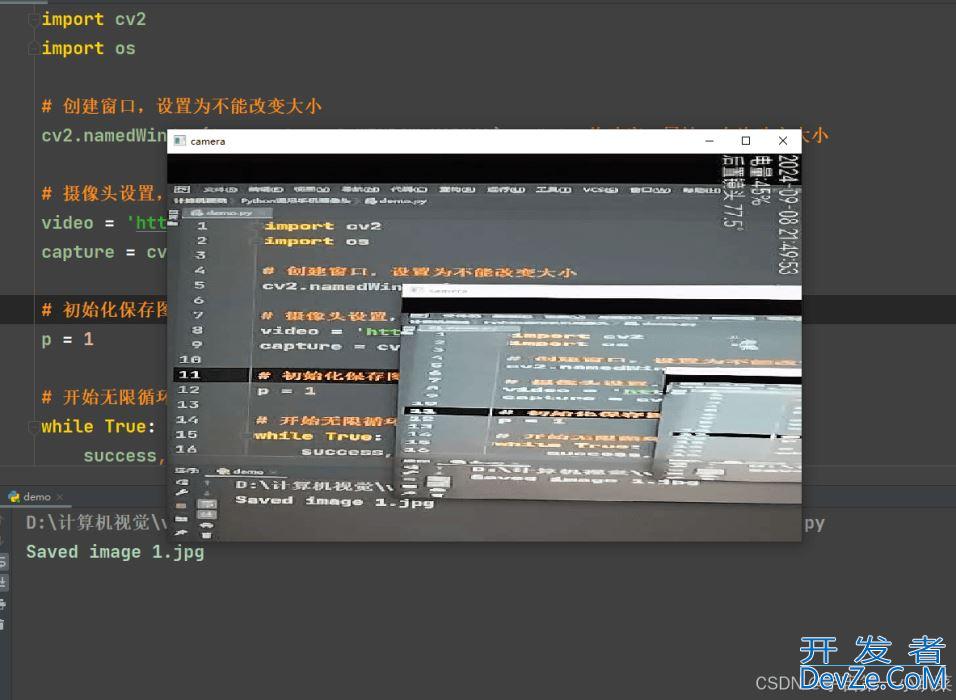The image size is (956, 700).
Task: Close the demo run tab
Action: click(60, 497)
